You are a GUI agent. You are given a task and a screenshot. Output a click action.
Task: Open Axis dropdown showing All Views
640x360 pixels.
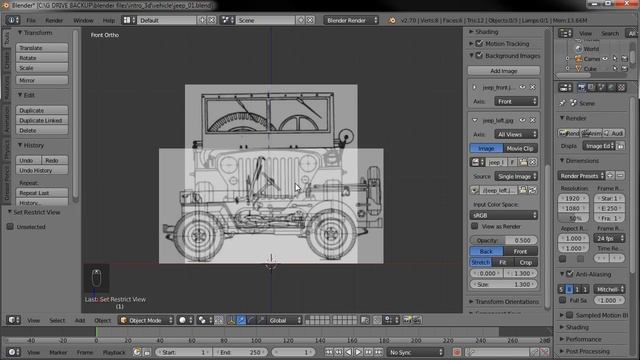[516, 134]
